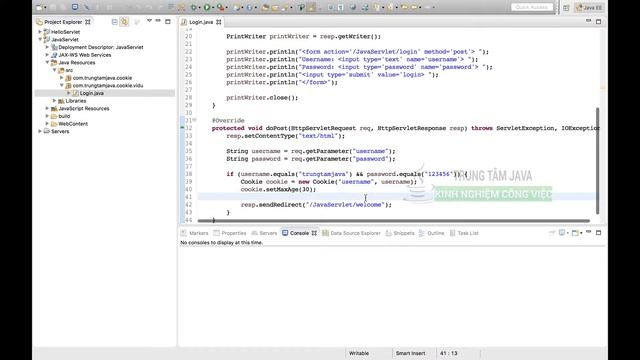Image resolution: width=640 pixels, height=360 pixels.
Task: Expand Deployment Descriptor: JavaServlet node
Action: click(x=47, y=47)
